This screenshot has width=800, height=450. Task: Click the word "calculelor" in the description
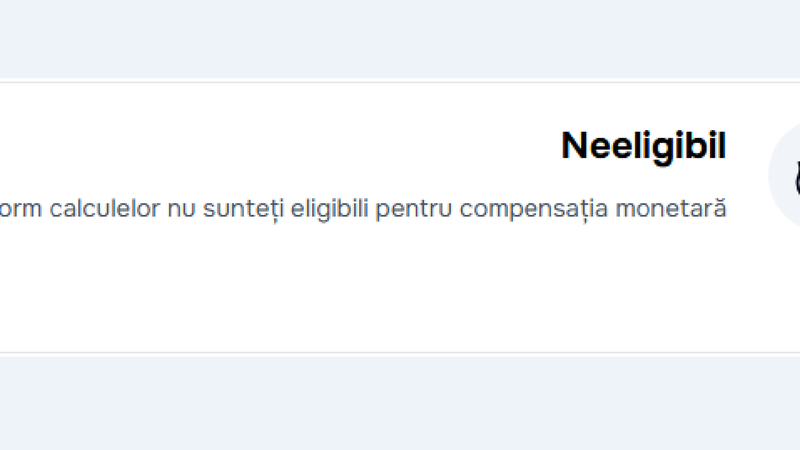105,208
